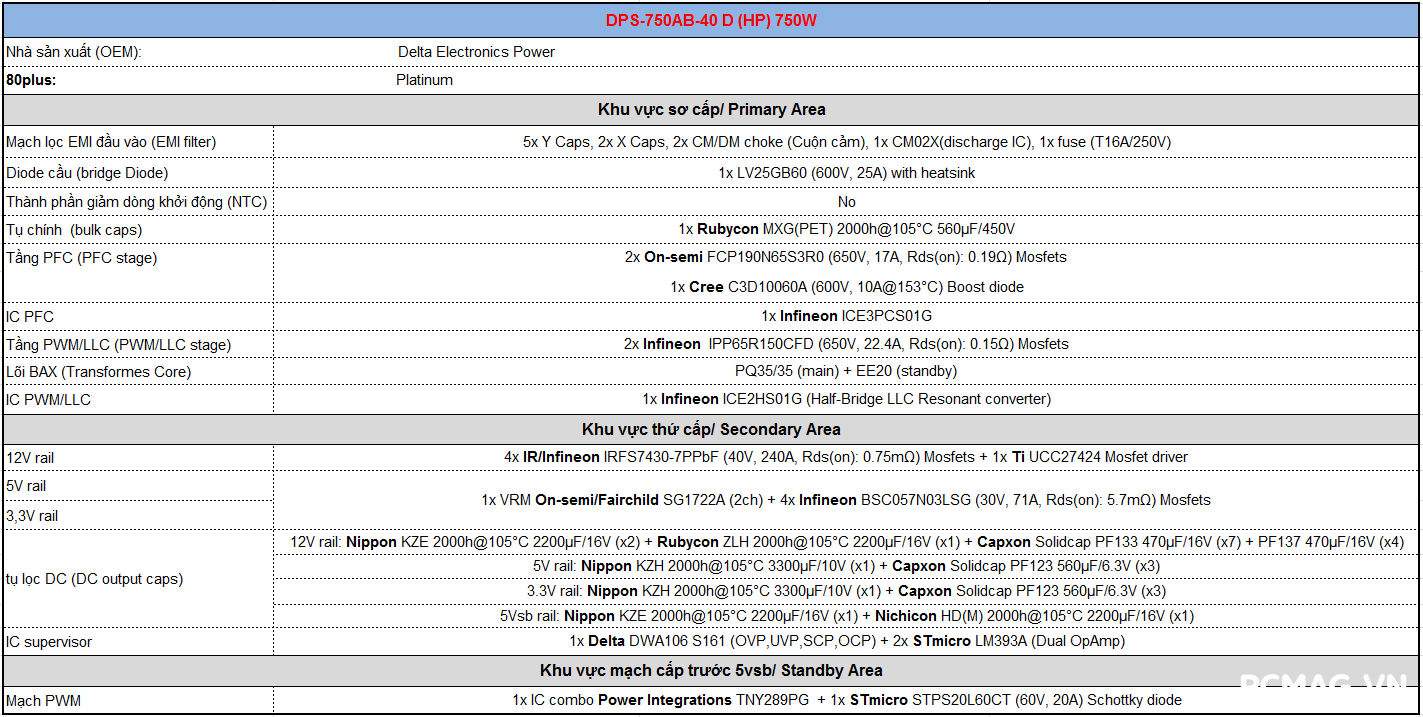
Task: Click the ICE2HS01G LLC resonant converter cell
Action: coord(846,399)
